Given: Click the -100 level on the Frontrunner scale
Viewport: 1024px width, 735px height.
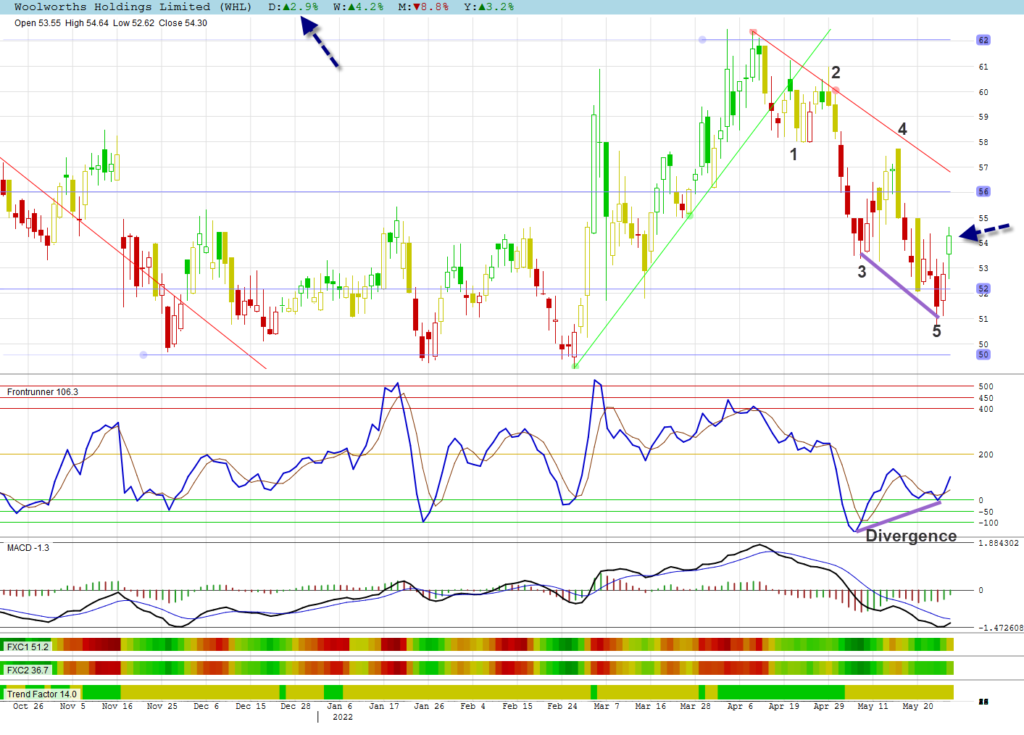Looking at the screenshot, I should 988,523.
